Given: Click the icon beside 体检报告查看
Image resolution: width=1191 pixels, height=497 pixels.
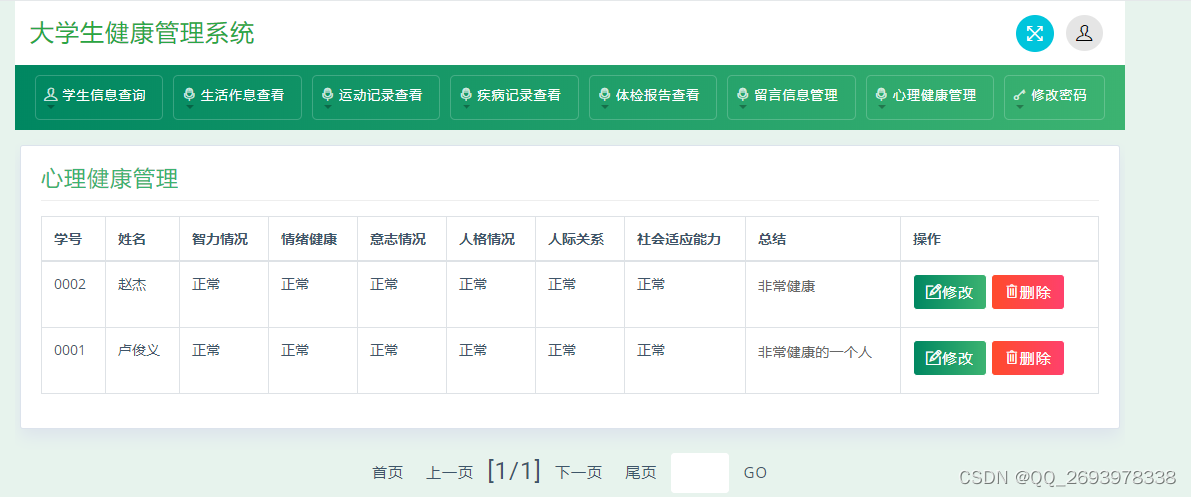Looking at the screenshot, I should (605, 95).
